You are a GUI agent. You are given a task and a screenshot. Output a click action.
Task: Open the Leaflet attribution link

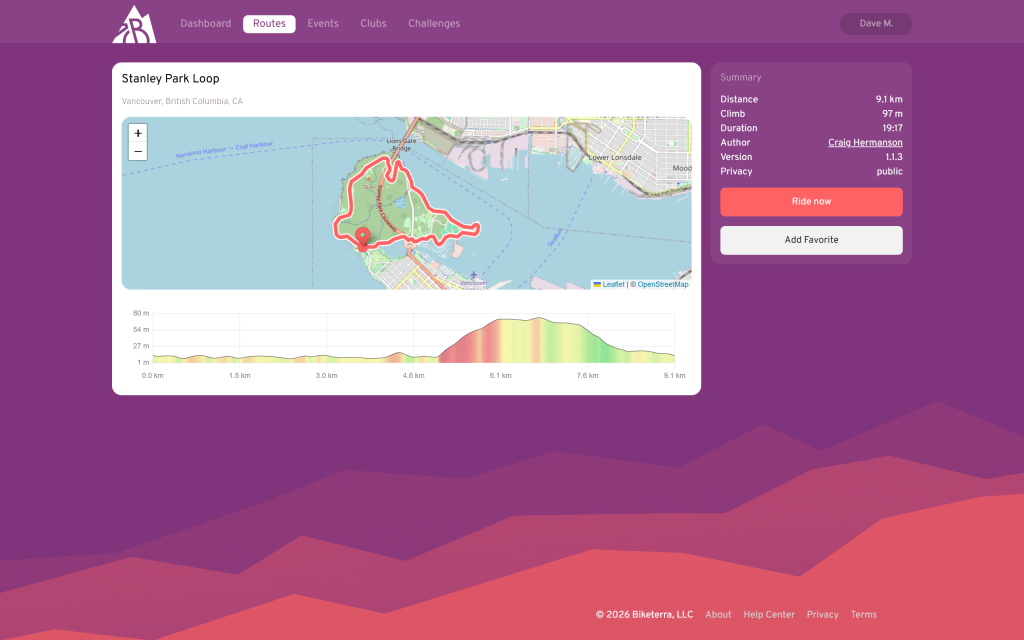(x=613, y=285)
